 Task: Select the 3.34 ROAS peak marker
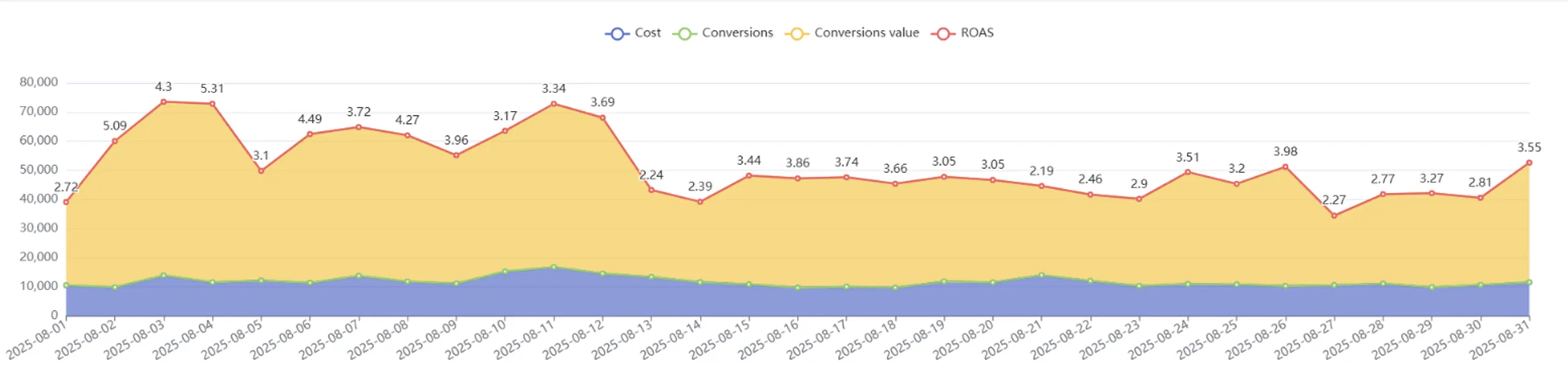554,104
